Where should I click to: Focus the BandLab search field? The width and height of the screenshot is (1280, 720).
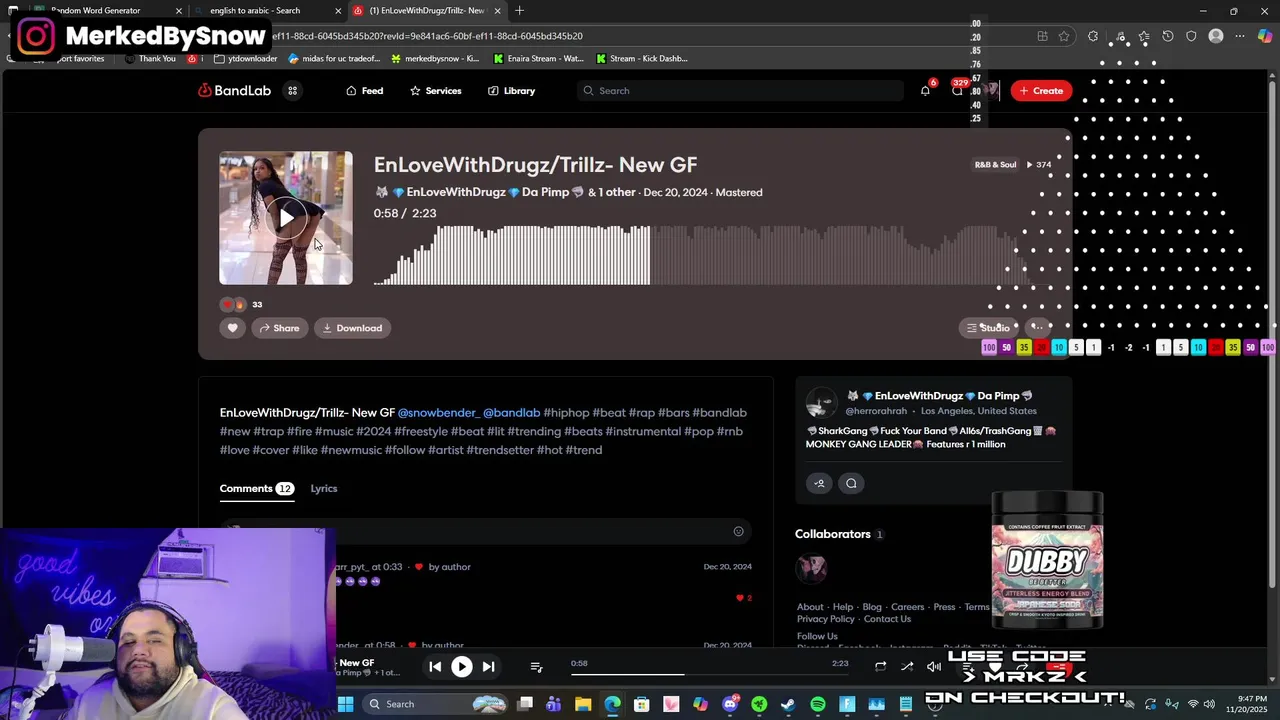tap(740, 90)
